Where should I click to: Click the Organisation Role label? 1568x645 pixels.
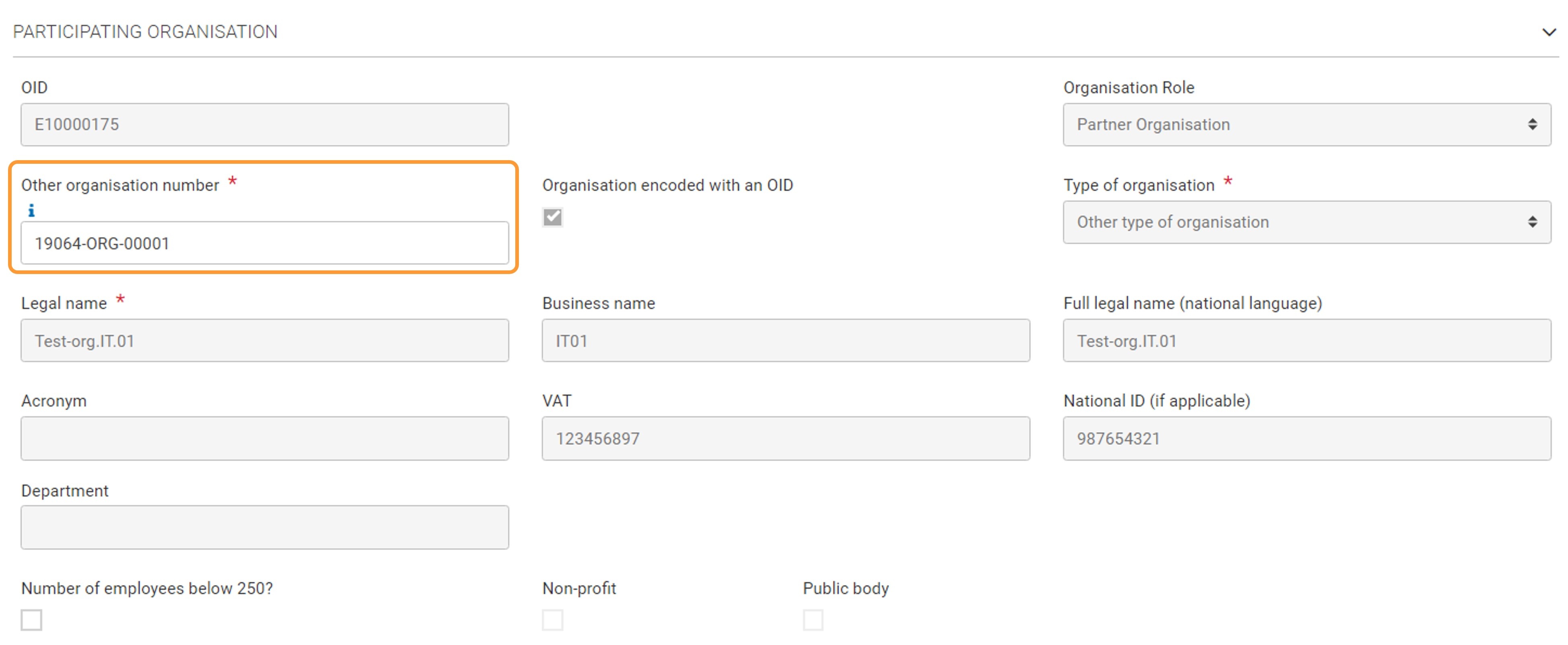tap(1128, 88)
